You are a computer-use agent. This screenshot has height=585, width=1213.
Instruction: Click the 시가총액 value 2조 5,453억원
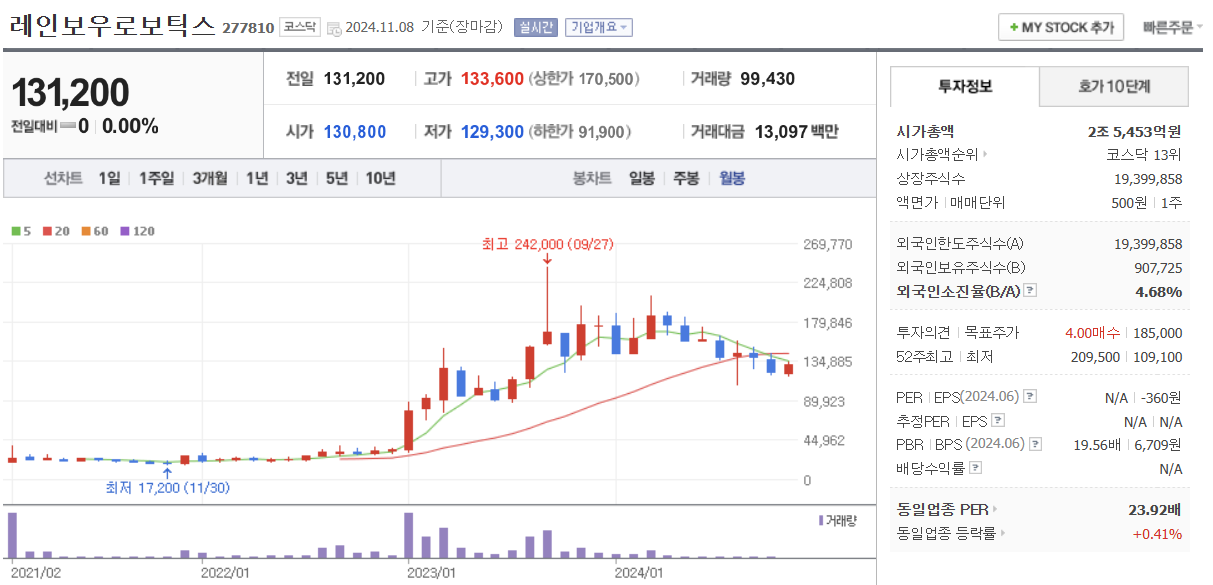(1135, 131)
